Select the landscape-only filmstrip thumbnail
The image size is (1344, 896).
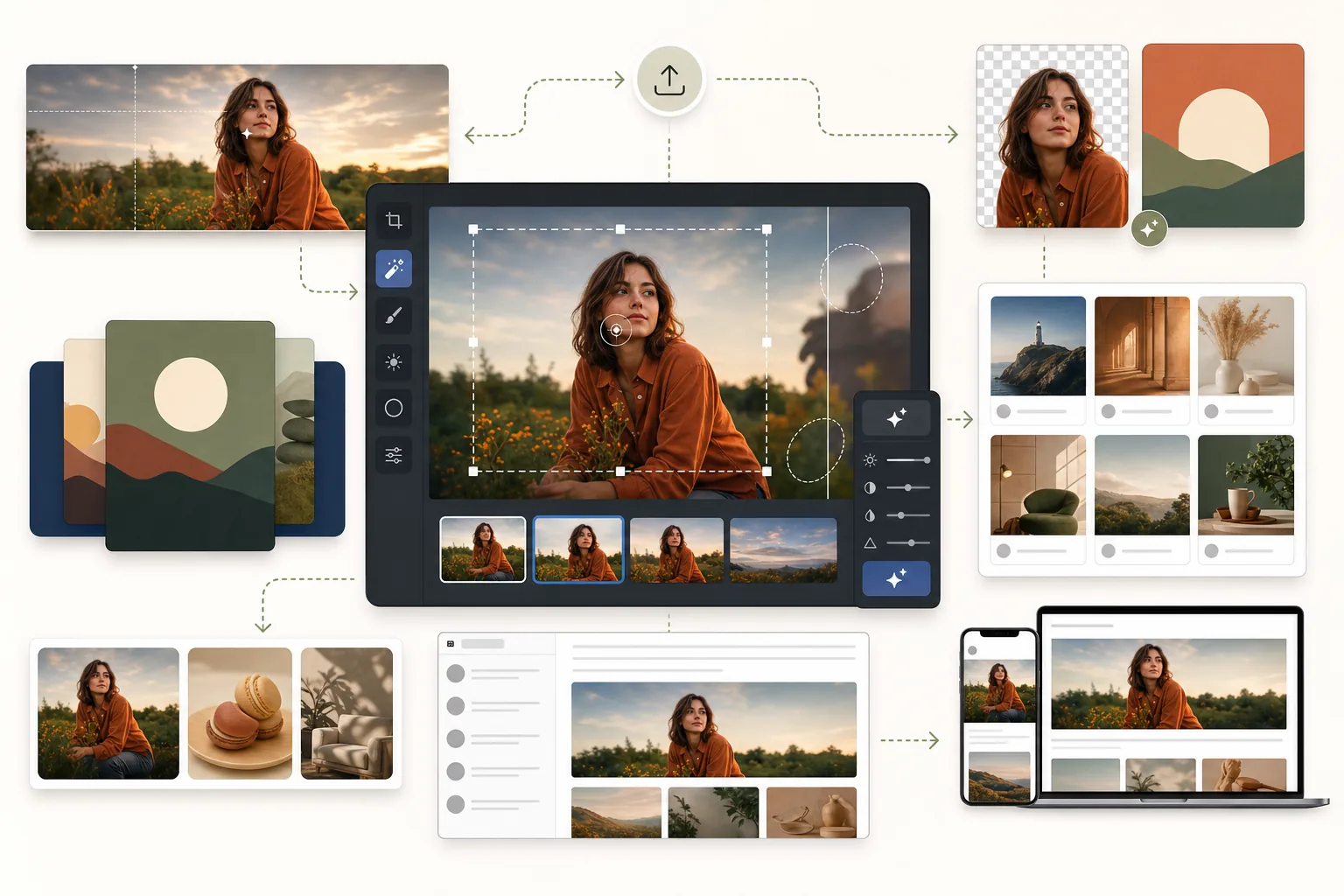click(x=783, y=550)
